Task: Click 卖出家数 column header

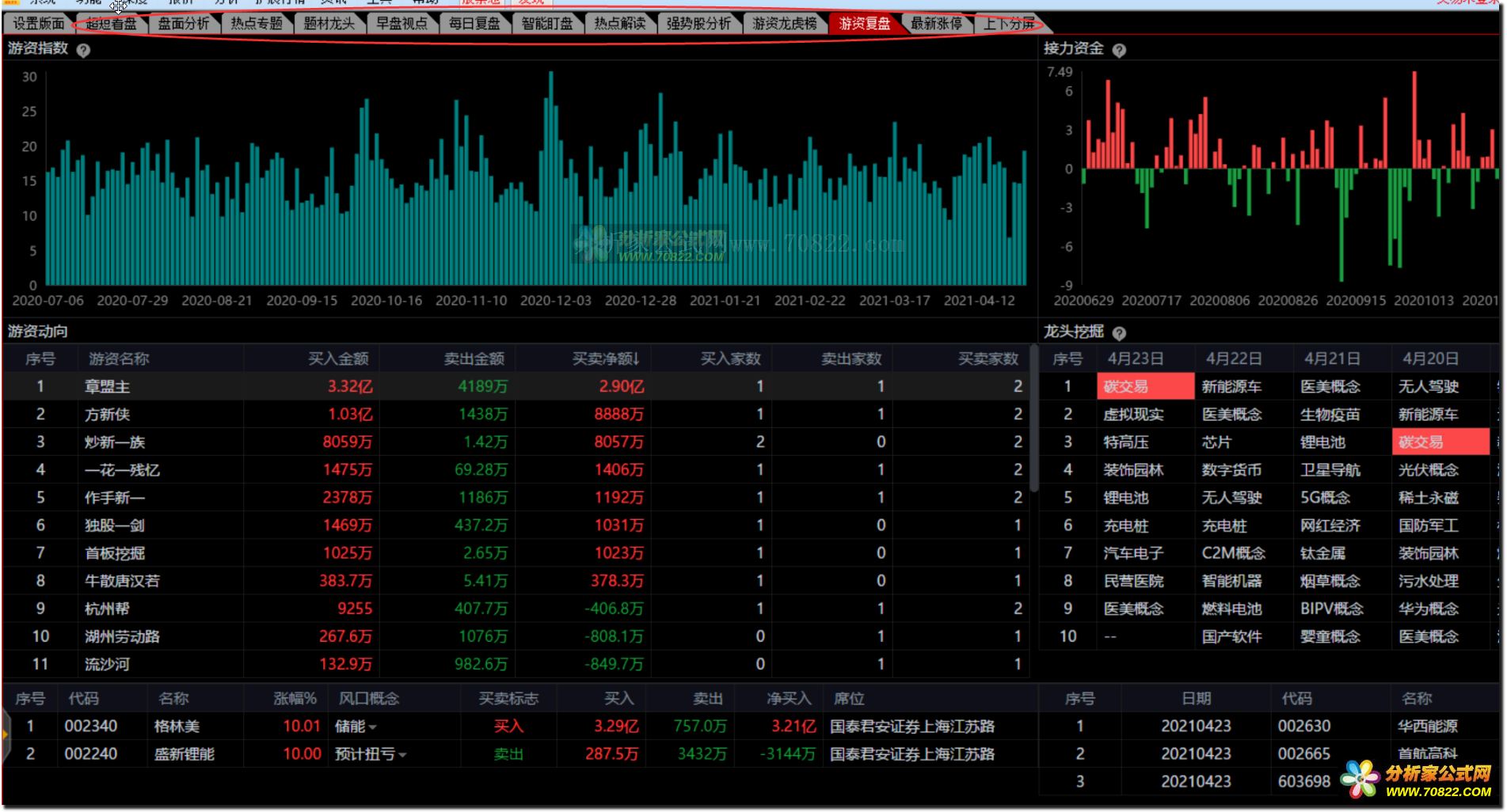Action: click(851, 359)
